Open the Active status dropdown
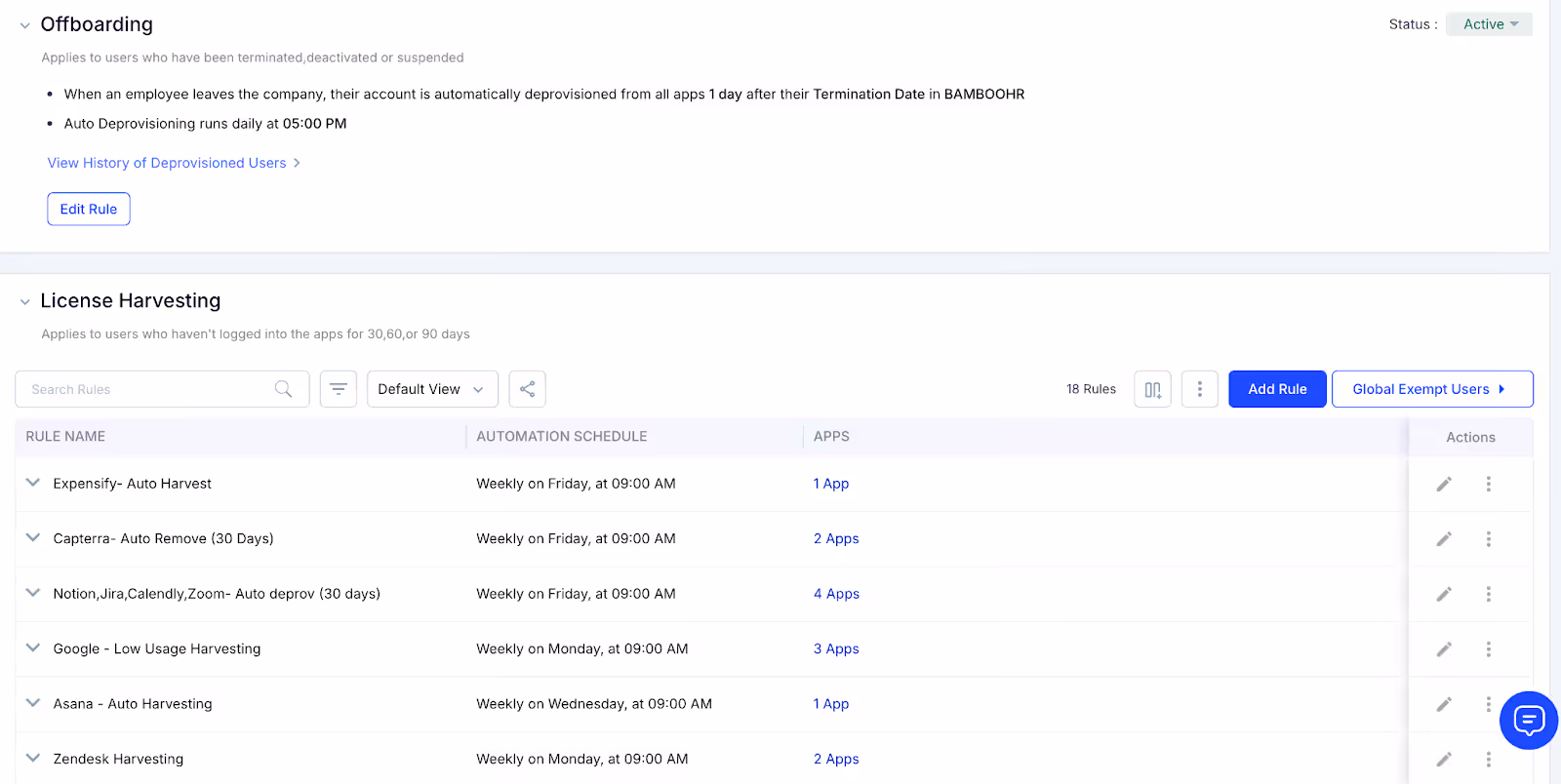The image size is (1561, 784). coord(1490,24)
